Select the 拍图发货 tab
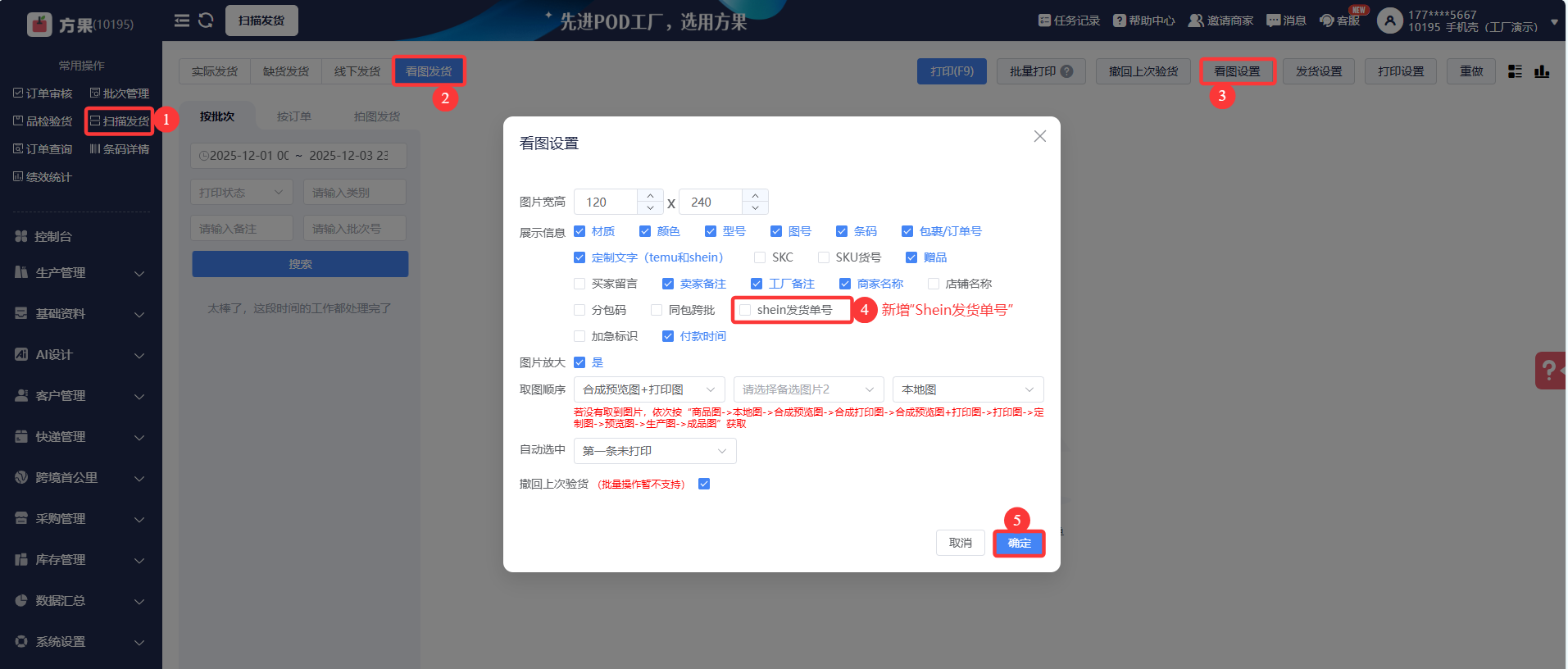Viewport: 1568px width, 669px height. pyautogui.click(x=377, y=116)
